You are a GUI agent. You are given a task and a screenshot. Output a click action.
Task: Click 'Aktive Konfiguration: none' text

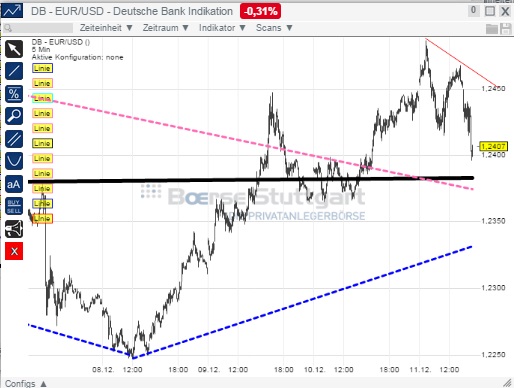point(78,57)
